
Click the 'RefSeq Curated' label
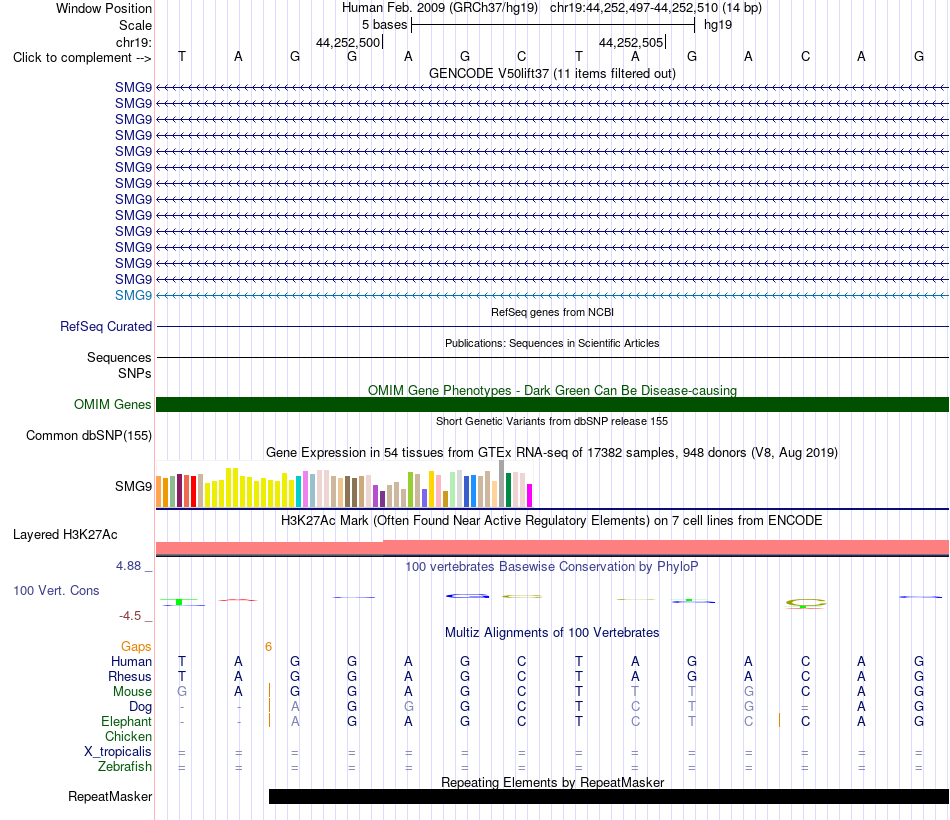[x=106, y=327]
